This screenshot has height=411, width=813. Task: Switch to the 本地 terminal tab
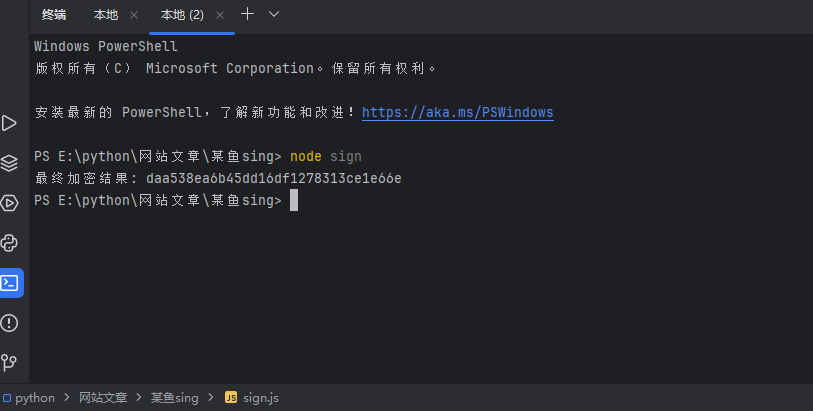[105, 15]
